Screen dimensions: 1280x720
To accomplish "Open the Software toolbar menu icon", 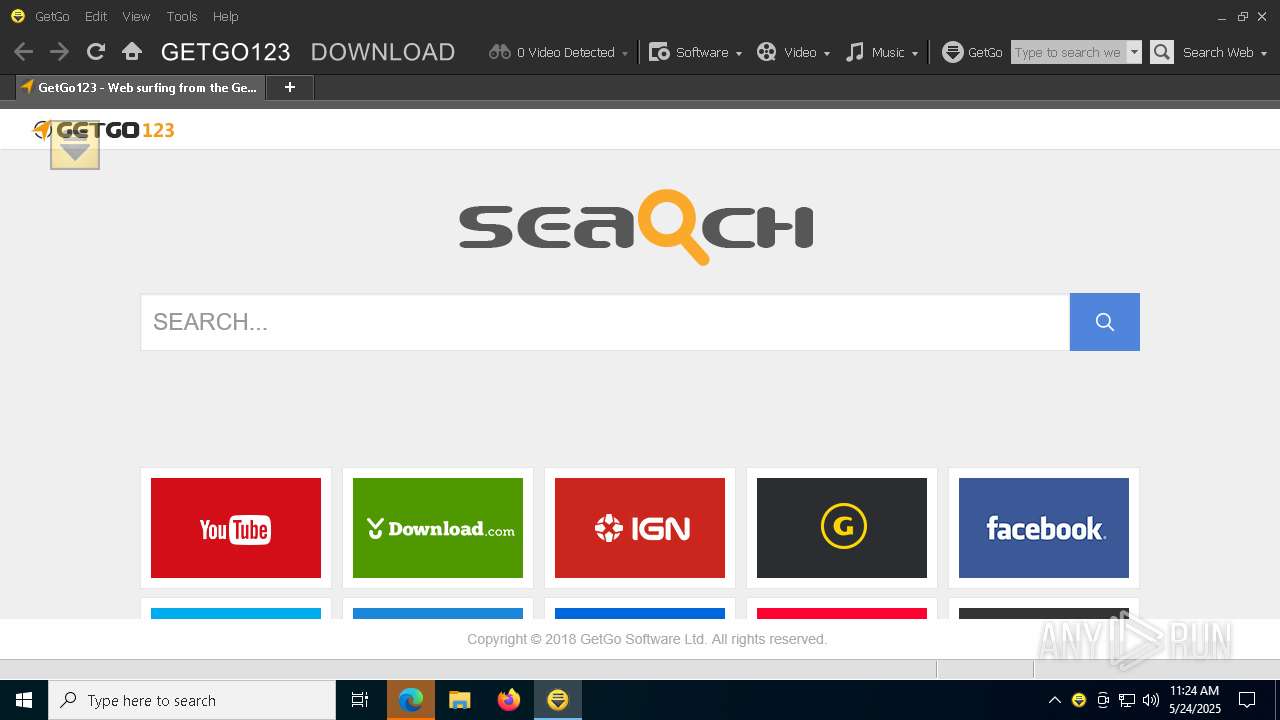I will pyautogui.click(x=659, y=52).
